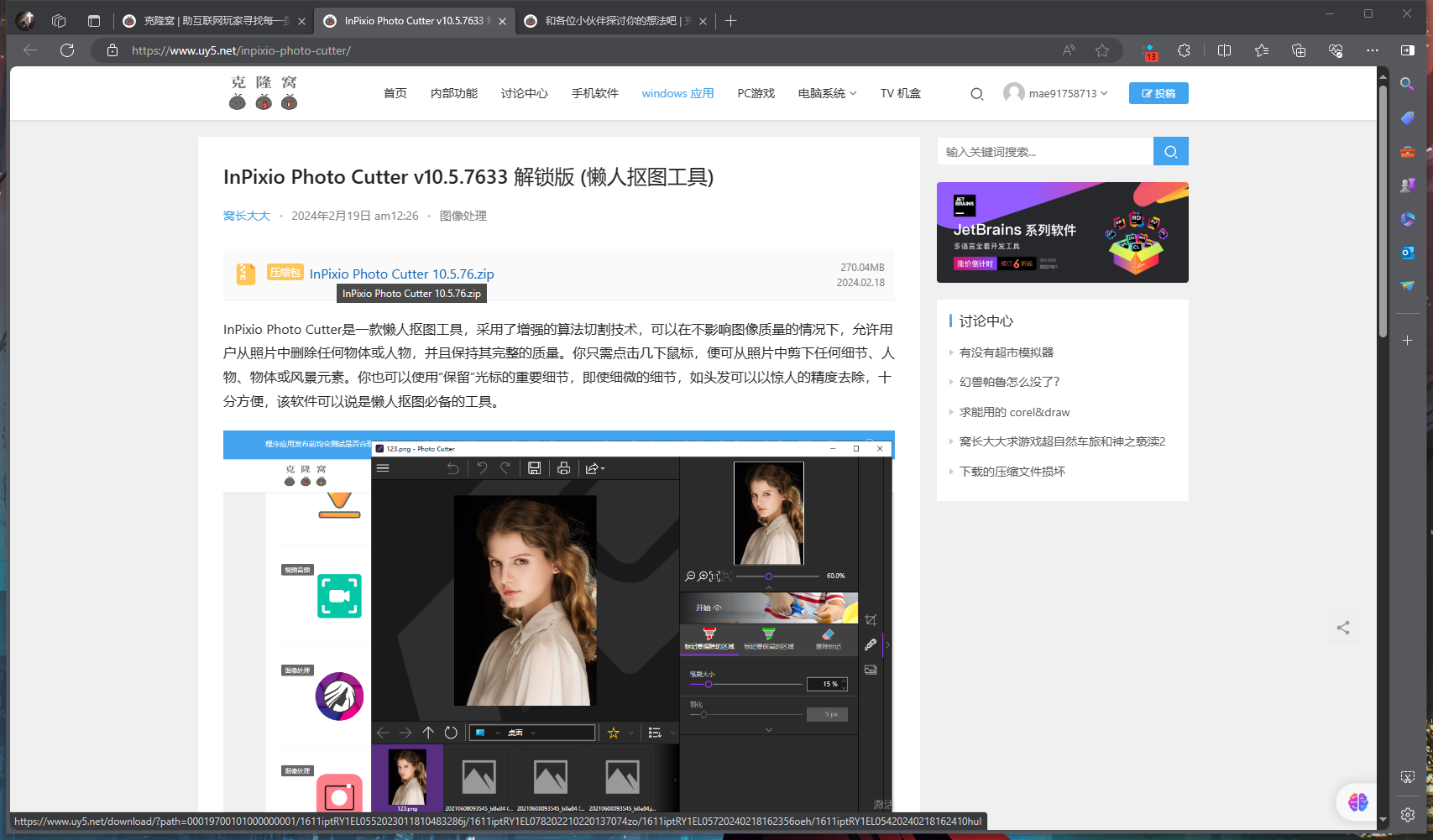Viewport: 1433px width, 840px height.
Task: Click the blue search submit button
Action: (x=1171, y=151)
